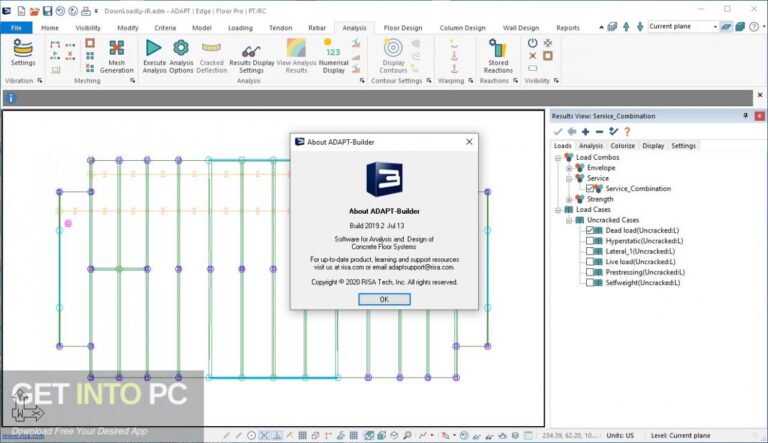Select the Display tab in Results View
Viewport: 768px width, 443px height.
[x=653, y=146]
